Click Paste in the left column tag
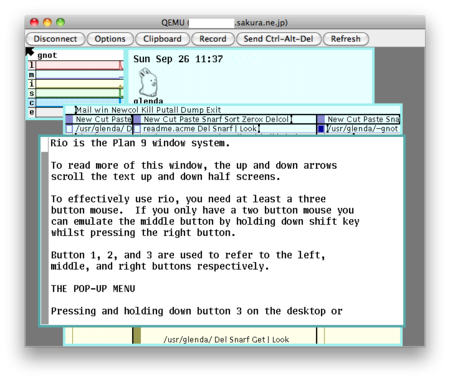450x381 pixels. coord(122,119)
